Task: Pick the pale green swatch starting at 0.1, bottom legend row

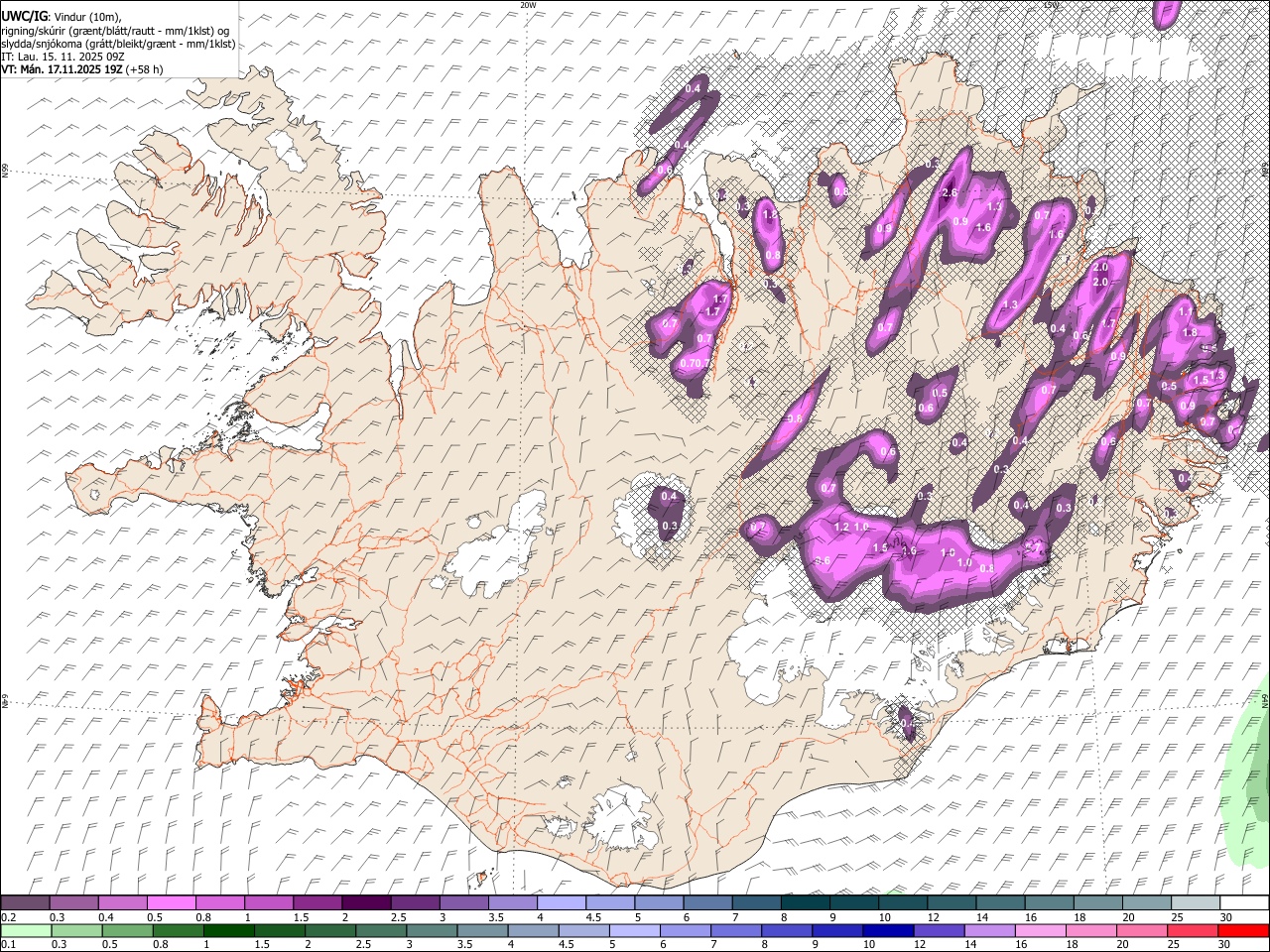Action: [26, 930]
